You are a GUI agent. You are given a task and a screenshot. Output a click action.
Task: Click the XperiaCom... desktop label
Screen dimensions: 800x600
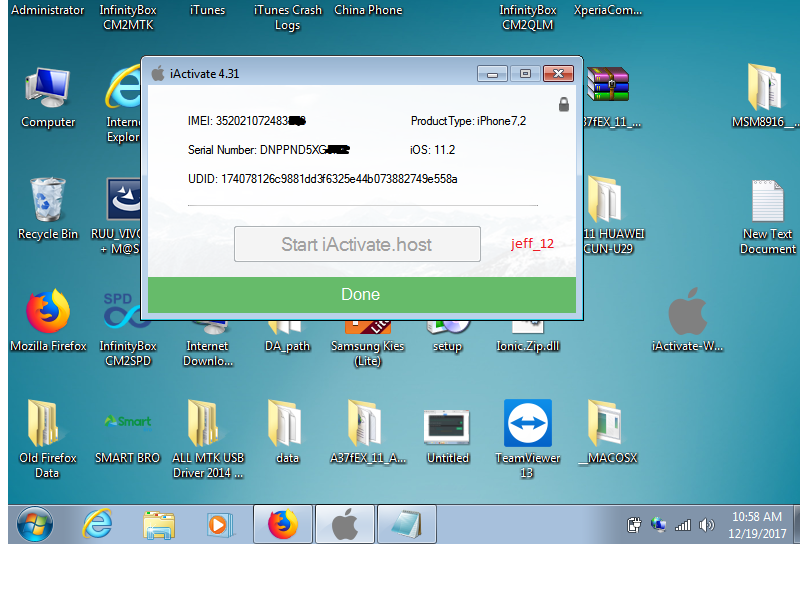click(x=608, y=10)
